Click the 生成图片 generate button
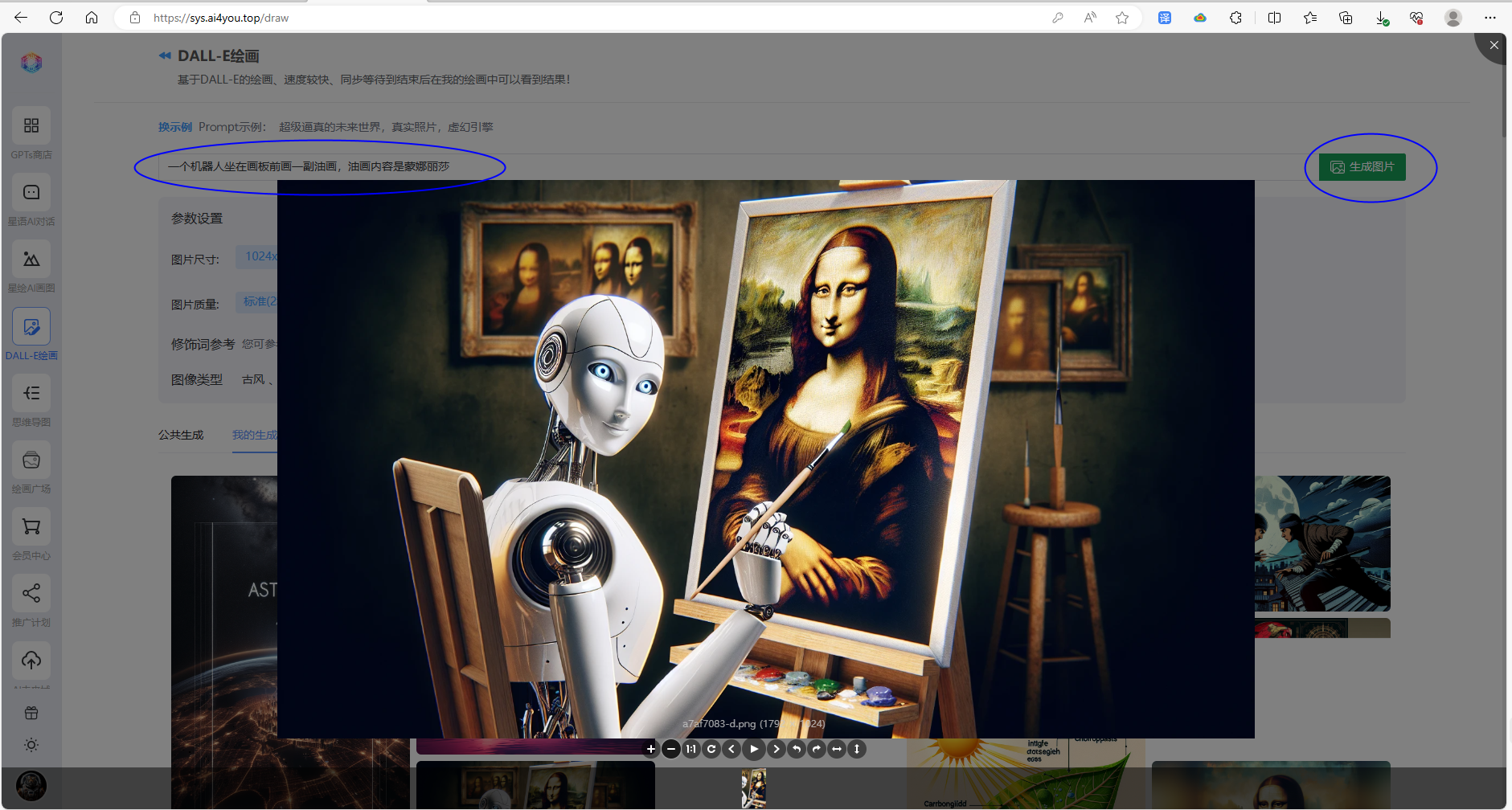 coord(1361,166)
